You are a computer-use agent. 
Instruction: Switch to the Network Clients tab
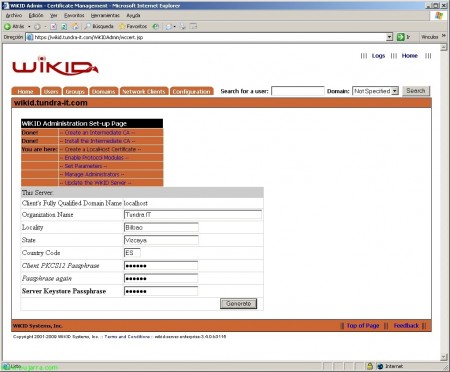point(144,91)
